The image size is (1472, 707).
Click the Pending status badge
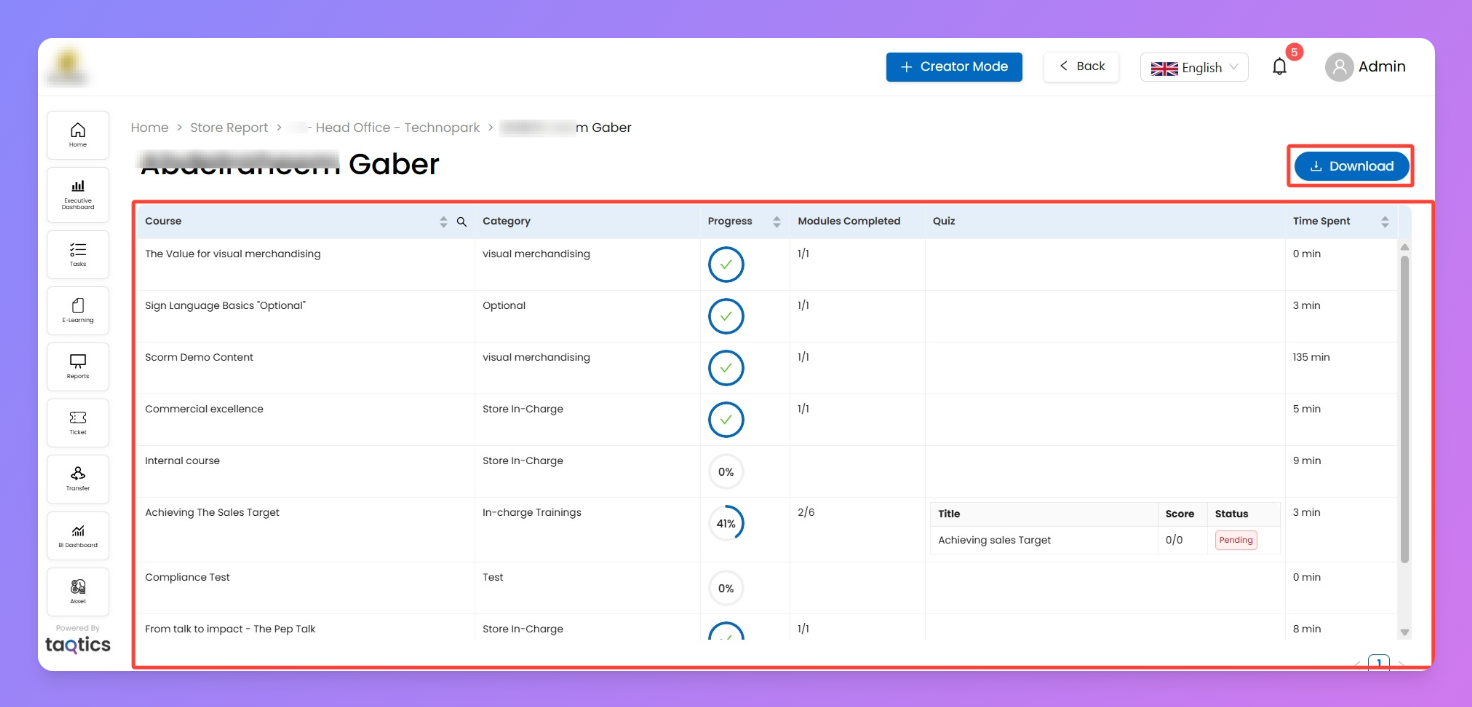1236,540
